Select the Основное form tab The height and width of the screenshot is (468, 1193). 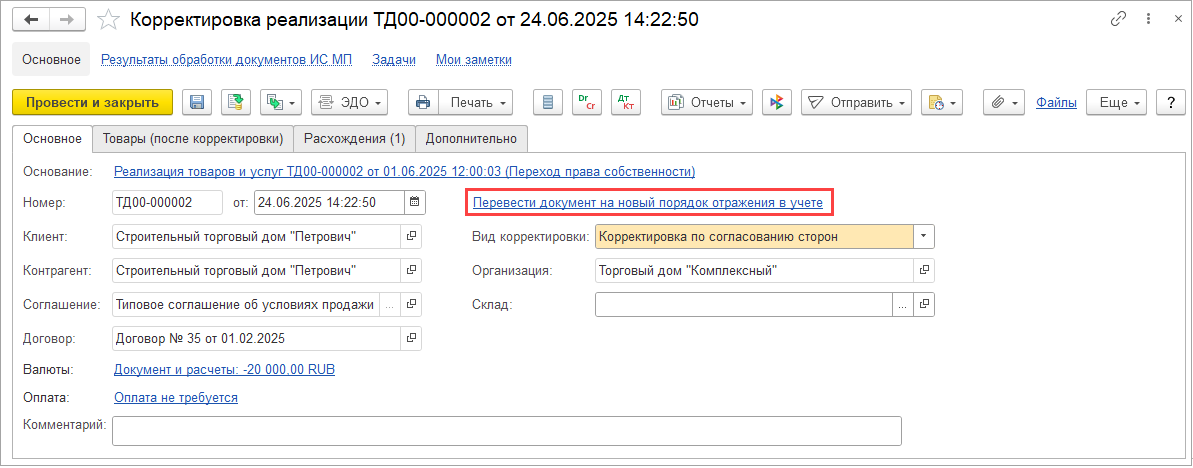(x=52, y=138)
